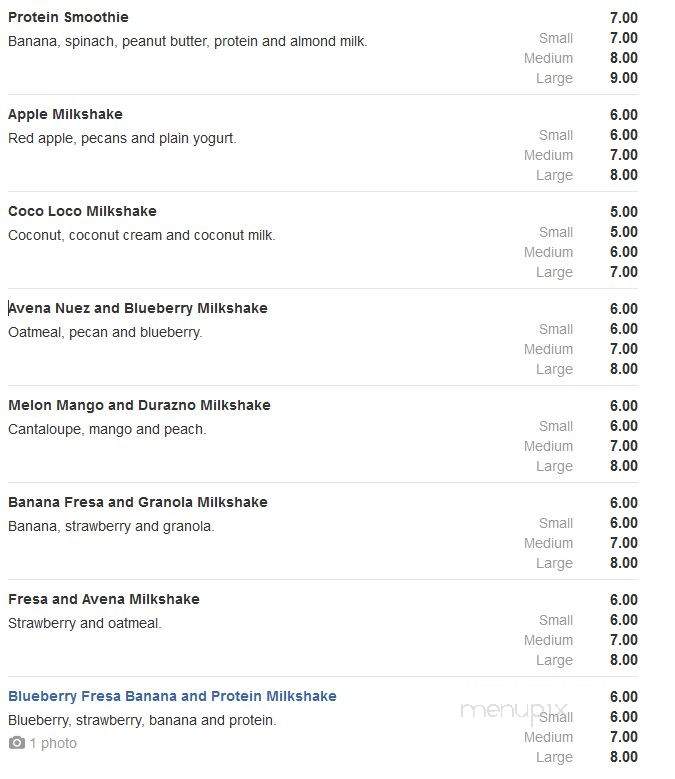
Task: Select the Fresa and Avena Milkshake heading
Action: click(104, 599)
